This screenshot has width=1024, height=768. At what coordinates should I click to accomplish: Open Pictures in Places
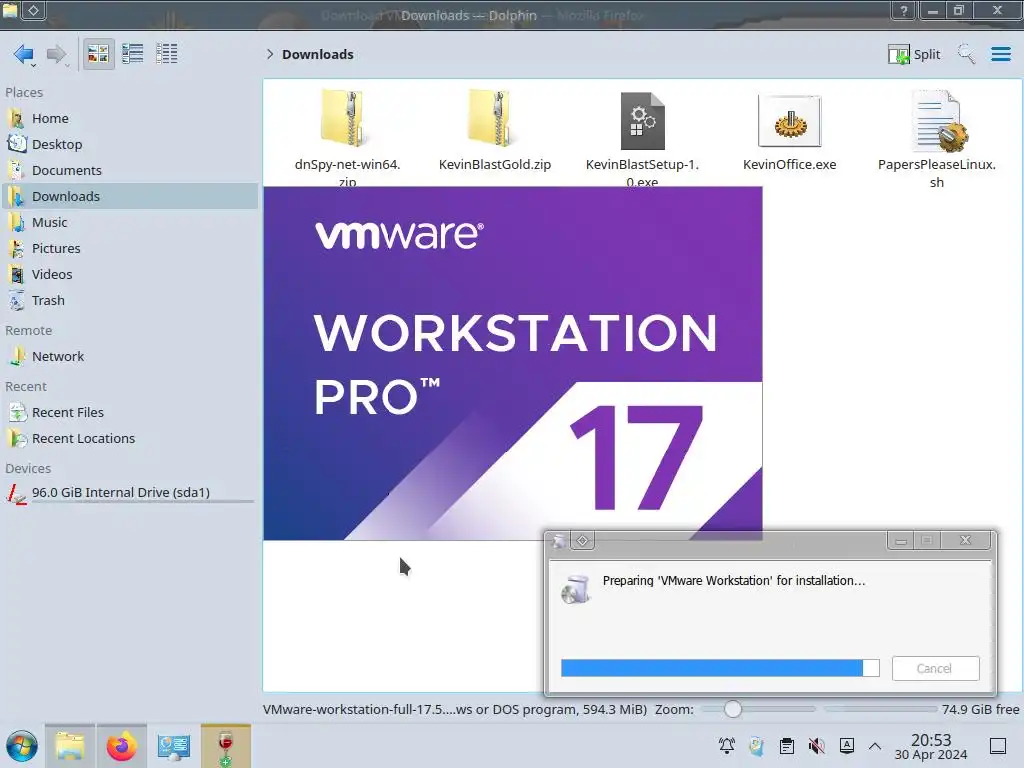pos(131,248)
